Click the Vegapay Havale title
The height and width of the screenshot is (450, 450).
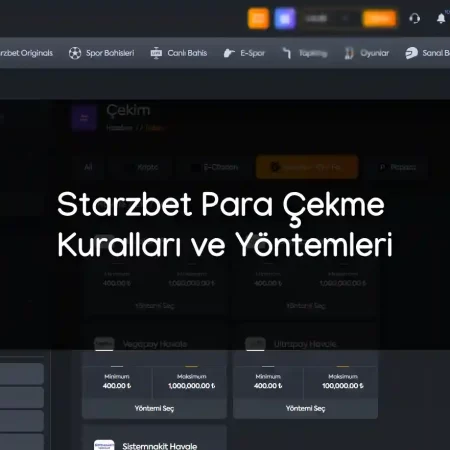[155, 344]
